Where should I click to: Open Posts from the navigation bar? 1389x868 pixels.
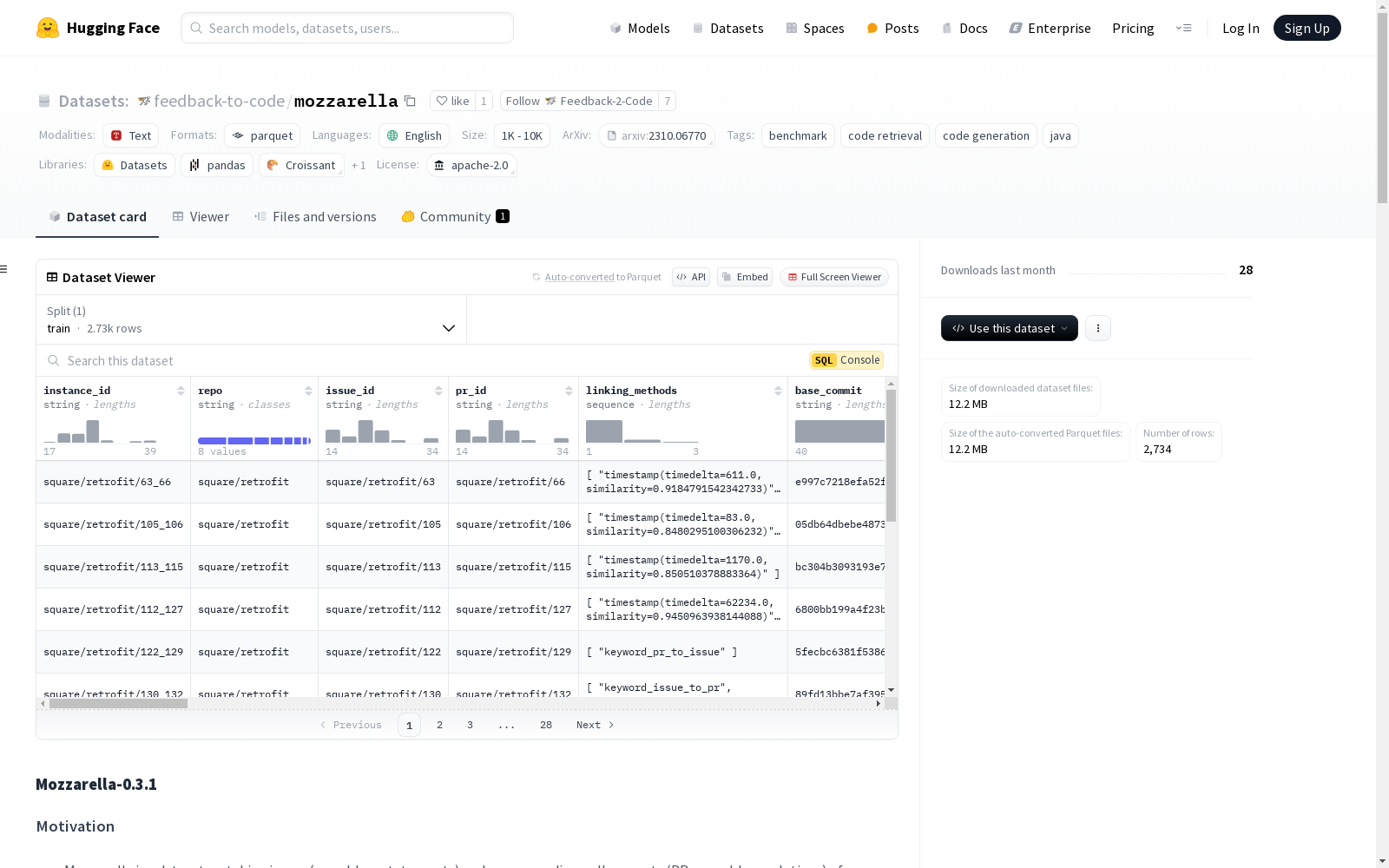tap(892, 28)
